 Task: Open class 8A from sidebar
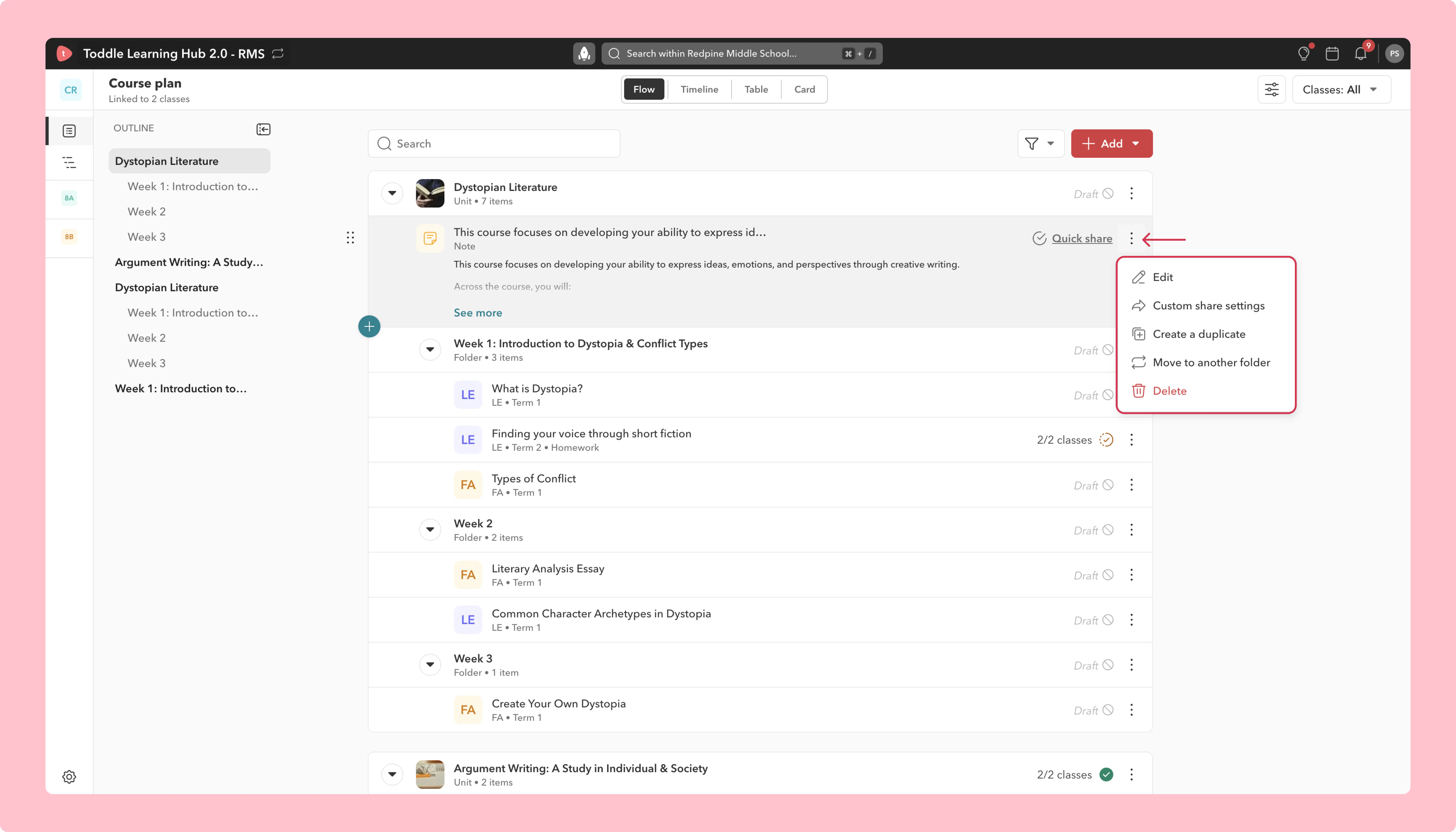click(69, 198)
